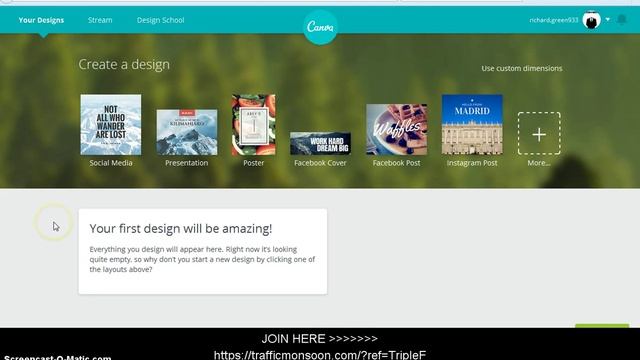This screenshot has width=640, height=360.
Task: Switch to the Stream tab
Action: [100, 20]
